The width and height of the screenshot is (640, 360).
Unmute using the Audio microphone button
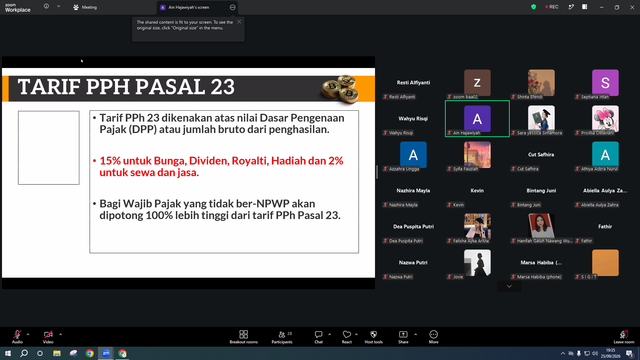click(17, 337)
